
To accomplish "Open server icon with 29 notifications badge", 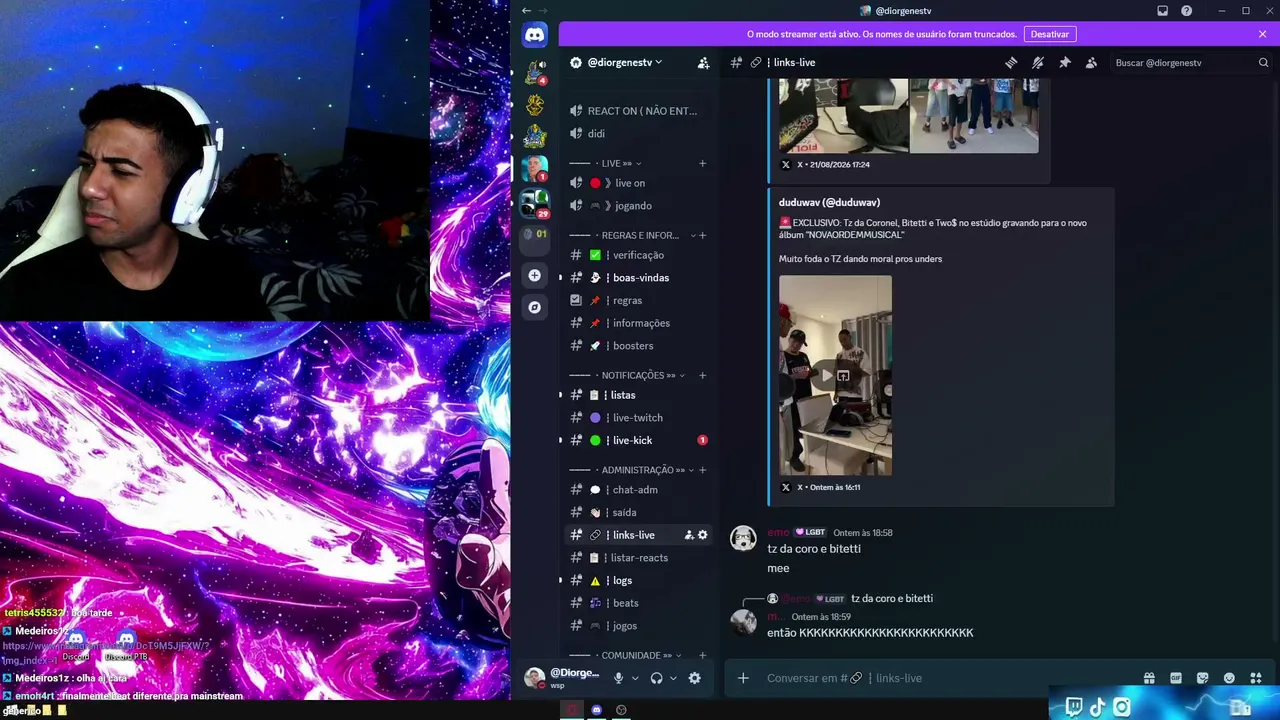I will (x=535, y=203).
